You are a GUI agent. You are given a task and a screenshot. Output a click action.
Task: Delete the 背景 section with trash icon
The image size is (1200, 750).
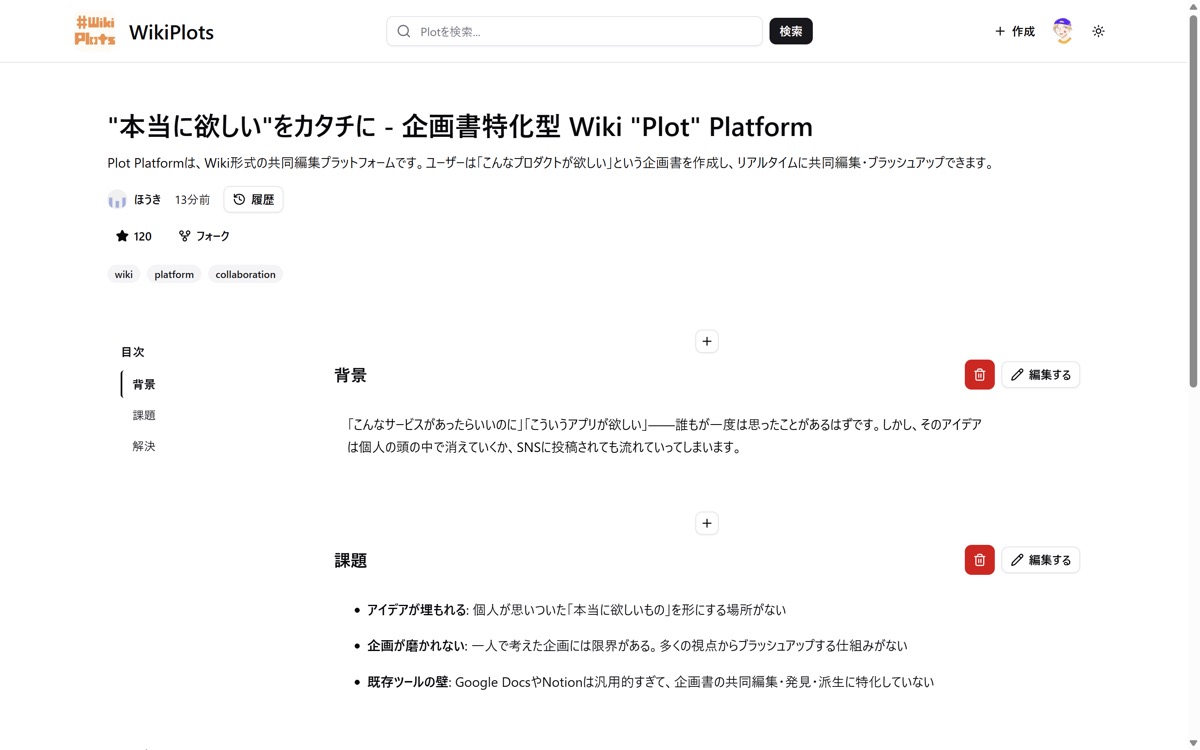click(980, 375)
